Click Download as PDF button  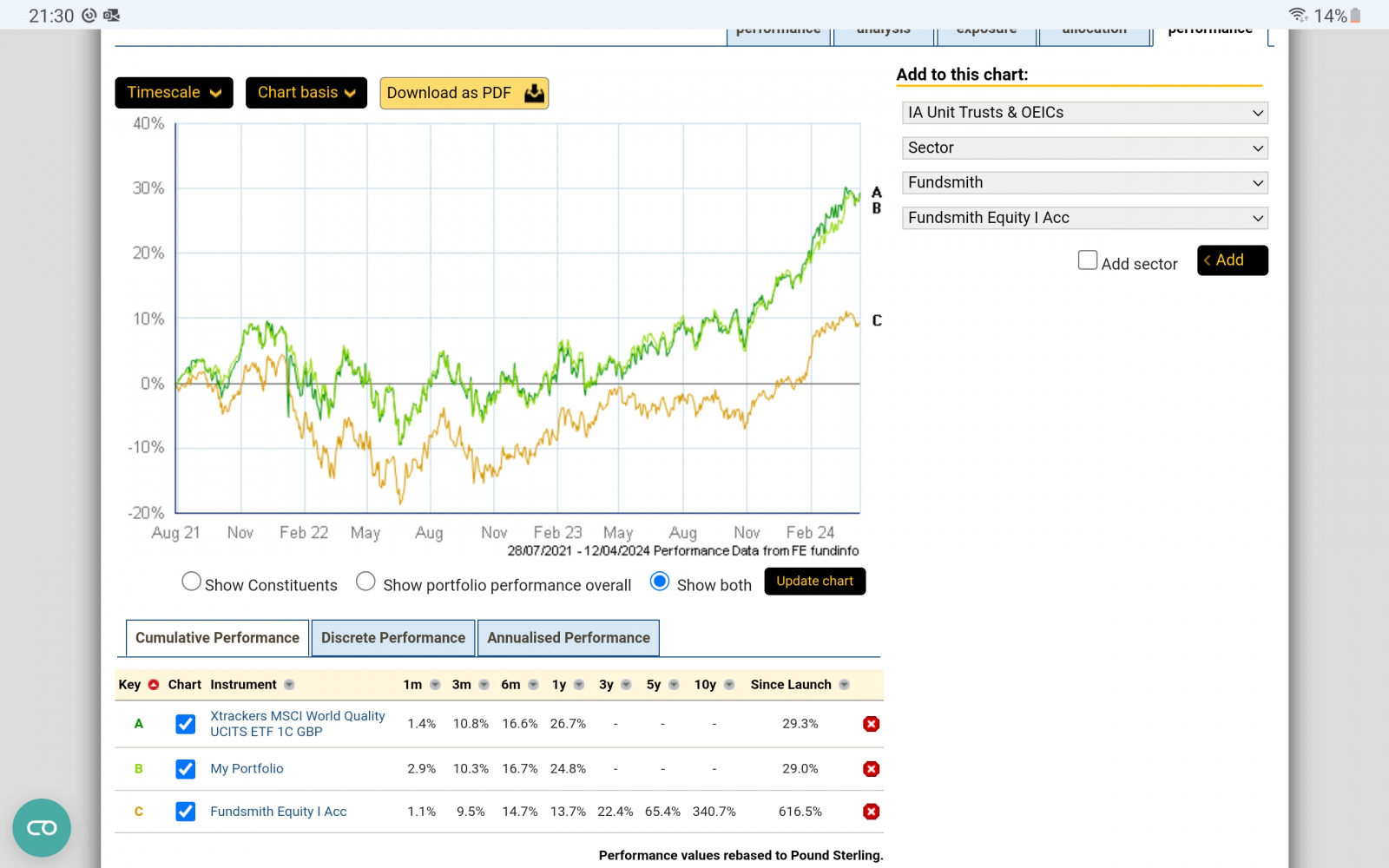tap(464, 93)
